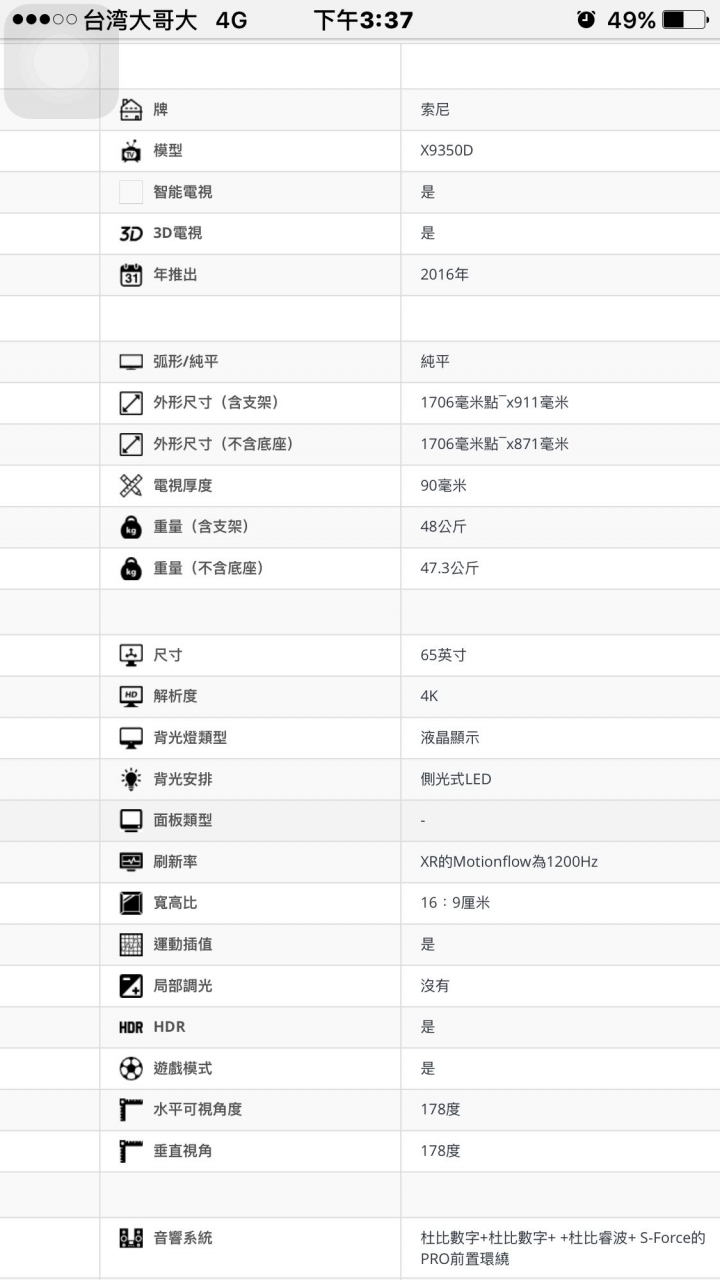This screenshot has height=1280, width=720.
Task: Tap the speaker icon beside 音響系統
Action: click(131, 1238)
